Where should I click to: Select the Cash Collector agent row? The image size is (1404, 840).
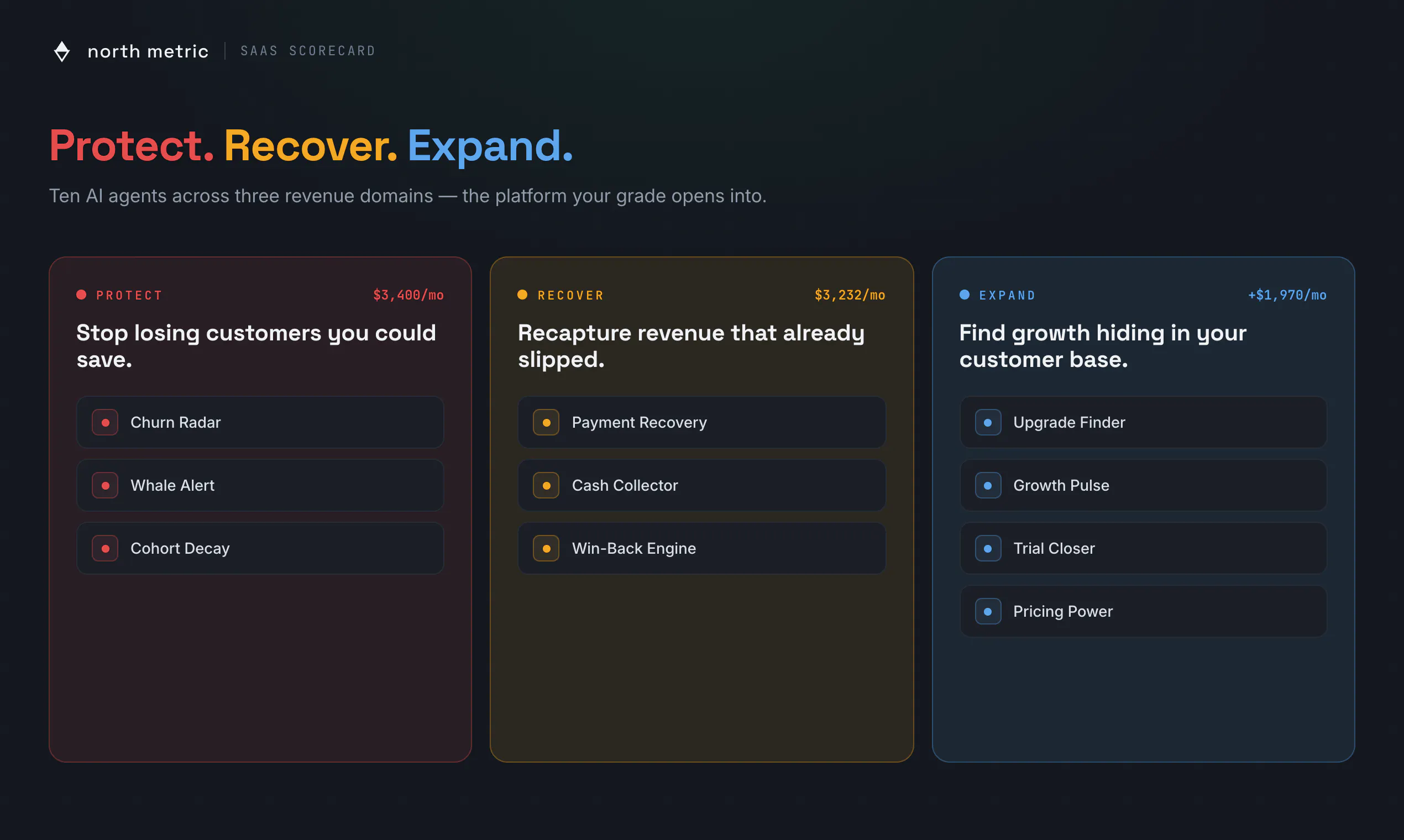tap(702, 485)
